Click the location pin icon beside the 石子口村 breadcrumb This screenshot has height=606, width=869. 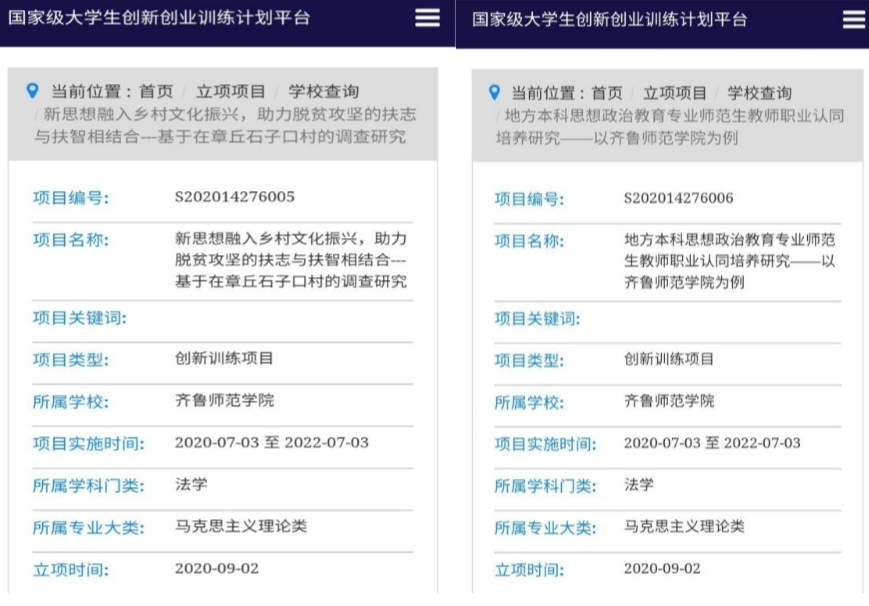(x=33, y=91)
